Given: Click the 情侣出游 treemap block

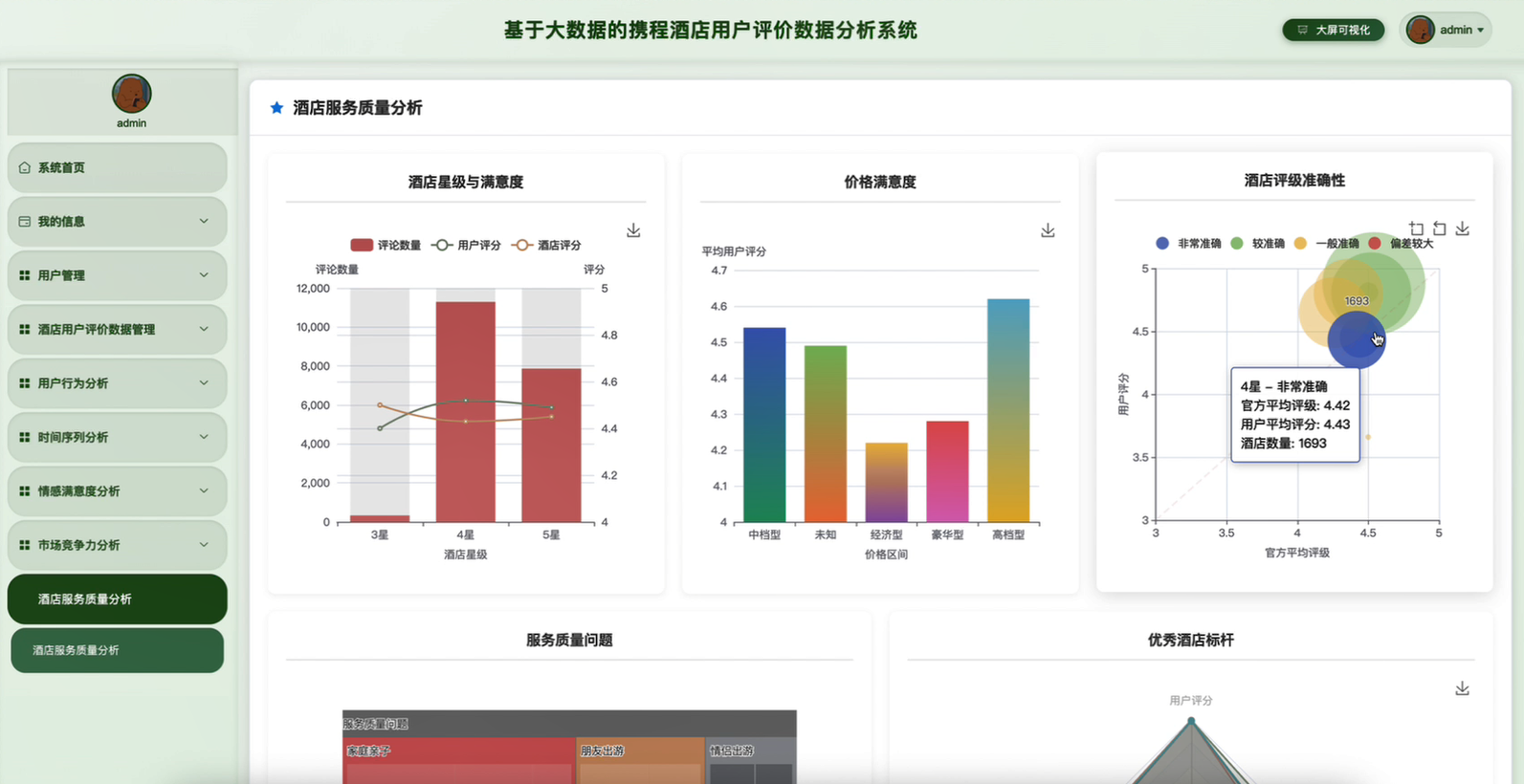Looking at the screenshot, I should coord(751,760).
